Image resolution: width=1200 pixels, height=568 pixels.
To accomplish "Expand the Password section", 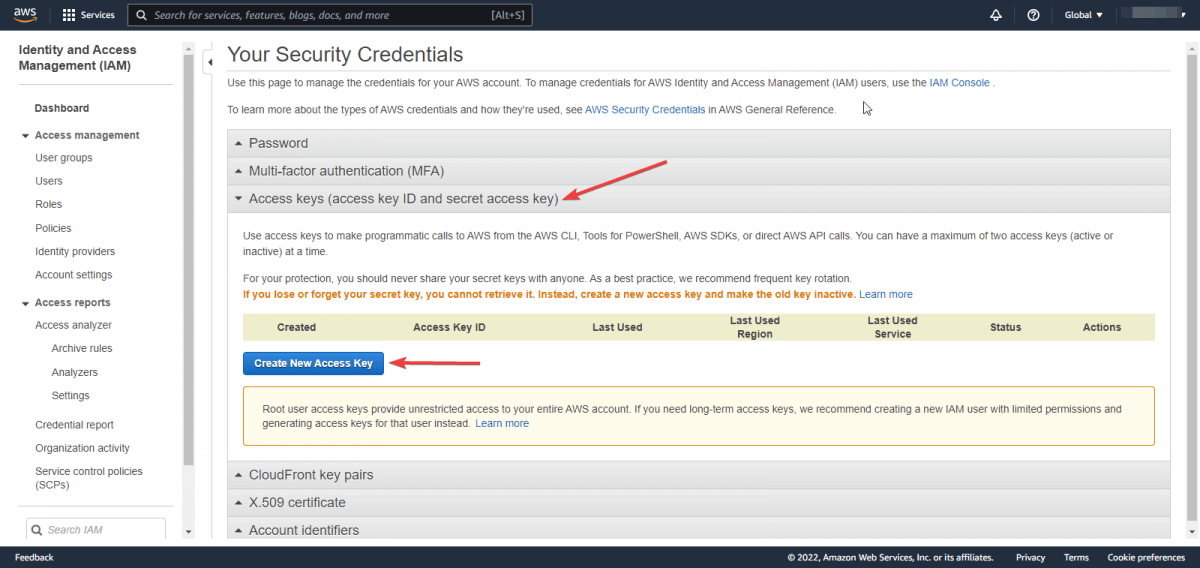I will pos(698,143).
